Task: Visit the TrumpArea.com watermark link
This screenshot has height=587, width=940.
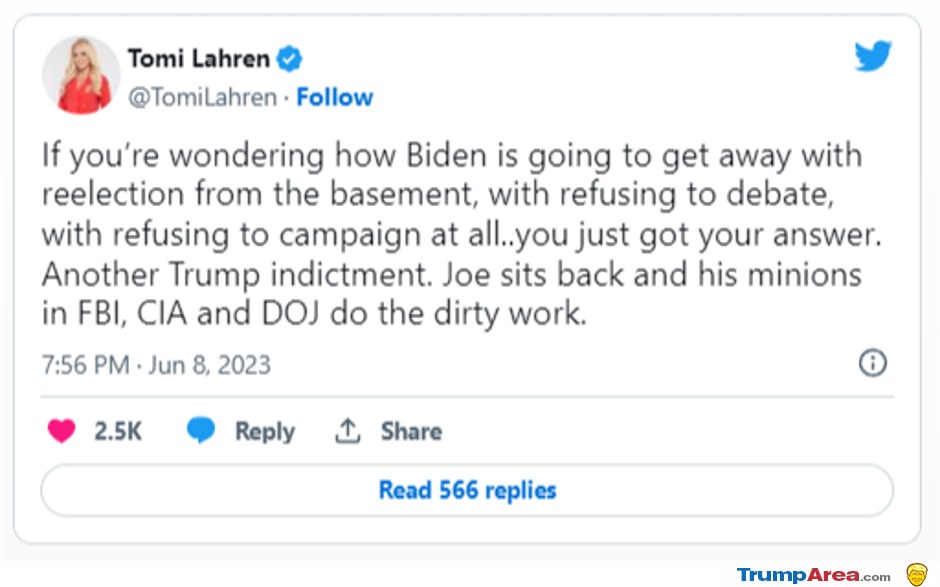Action: [x=814, y=574]
